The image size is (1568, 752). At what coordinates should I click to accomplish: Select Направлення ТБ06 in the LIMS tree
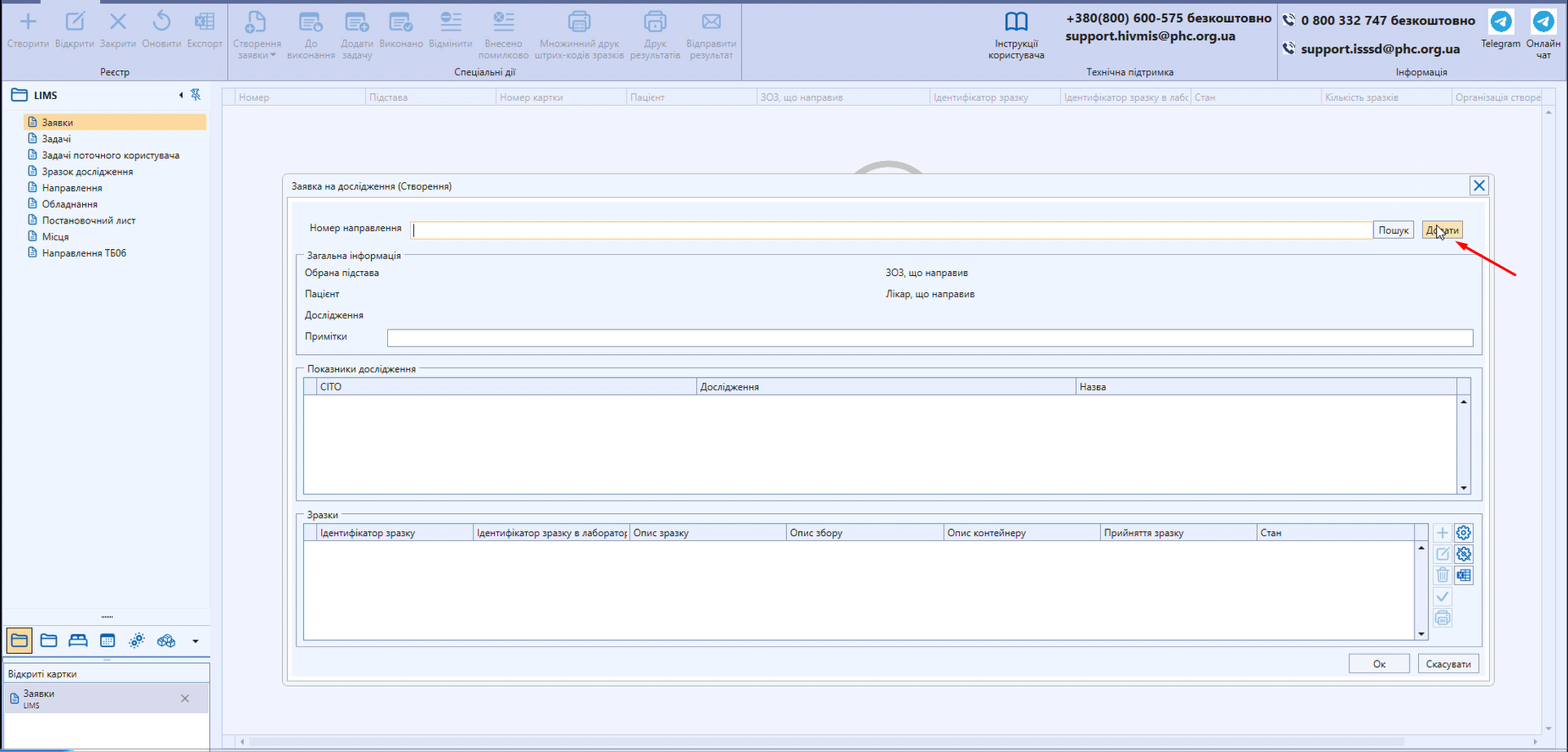(x=84, y=253)
